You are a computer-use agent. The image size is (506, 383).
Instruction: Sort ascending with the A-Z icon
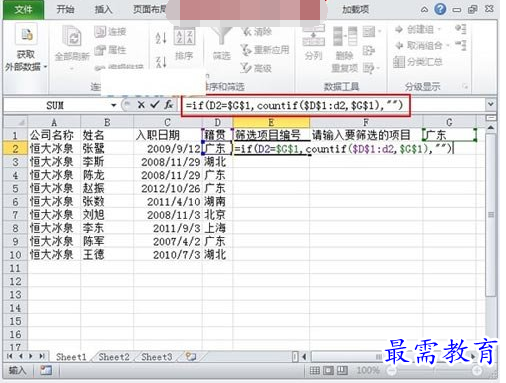(161, 37)
